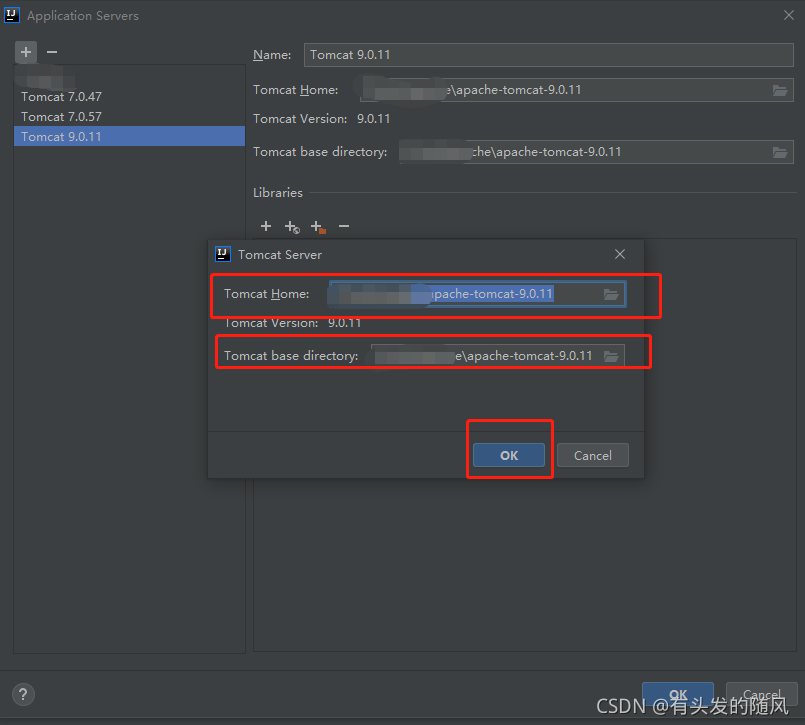
Task: Click the Libraries section label
Action: [x=278, y=193]
